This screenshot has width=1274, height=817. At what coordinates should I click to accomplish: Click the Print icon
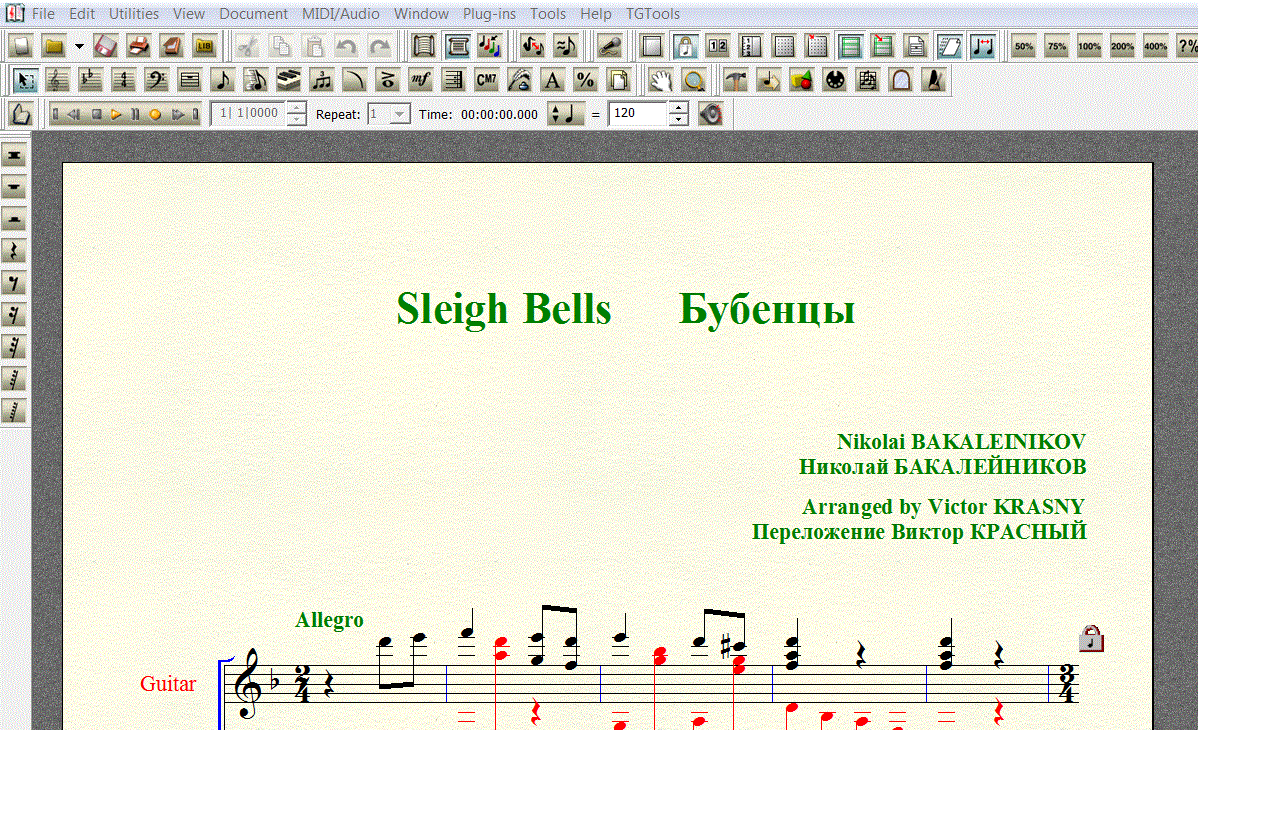139,46
